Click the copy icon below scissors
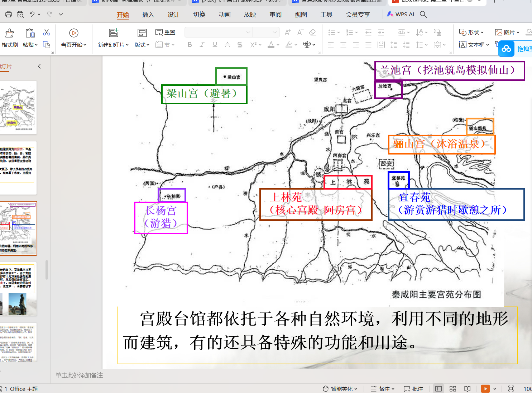Viewport: 532px width, 393px height. [46, 44]
